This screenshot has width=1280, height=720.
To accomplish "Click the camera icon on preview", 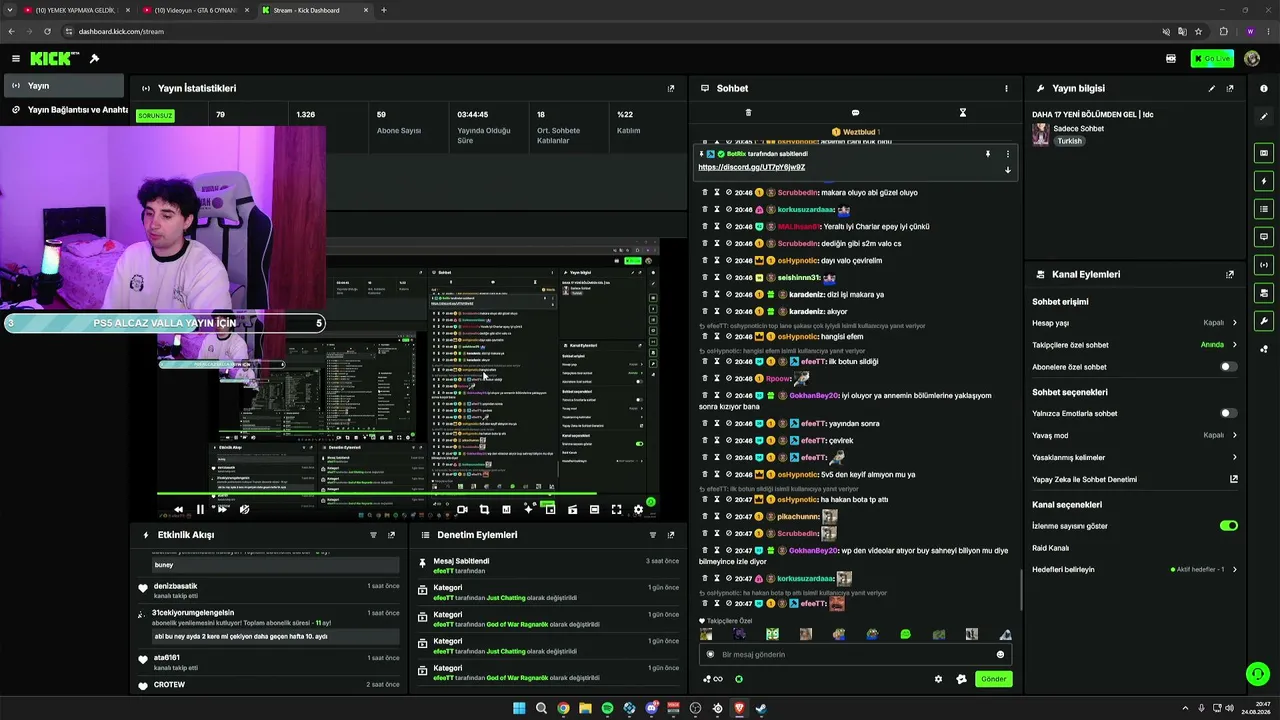I will point(462,510).
